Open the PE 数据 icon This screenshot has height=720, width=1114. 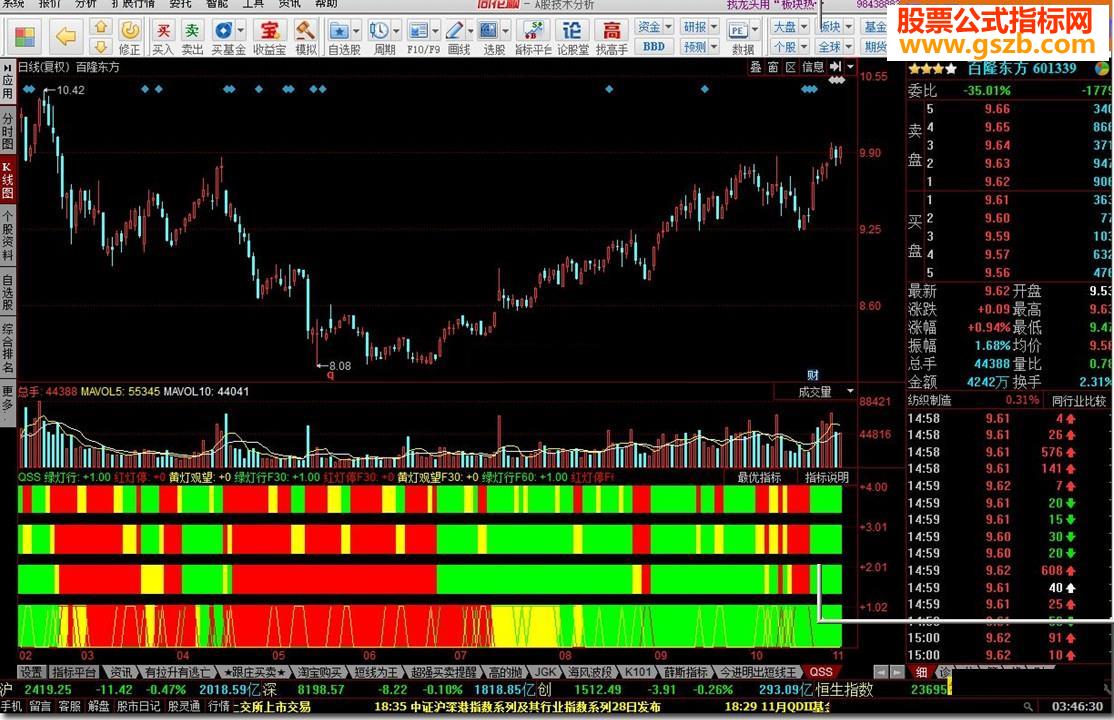pos(739,37)
